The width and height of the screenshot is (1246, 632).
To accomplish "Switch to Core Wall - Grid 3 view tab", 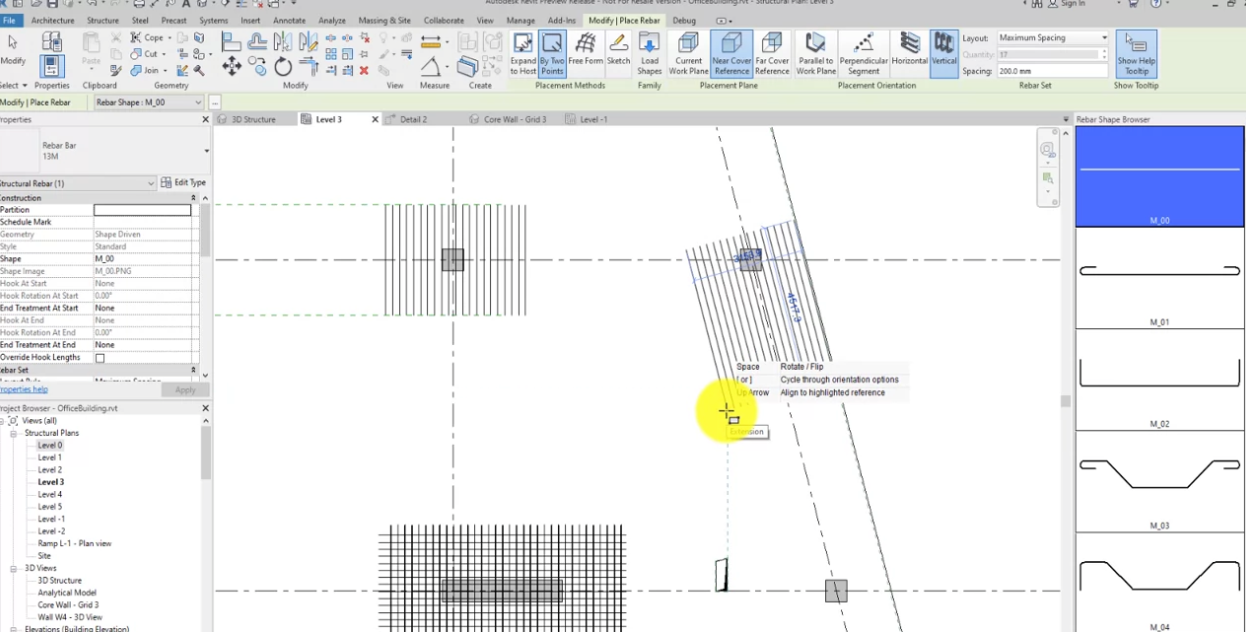I will click(515, 119).
